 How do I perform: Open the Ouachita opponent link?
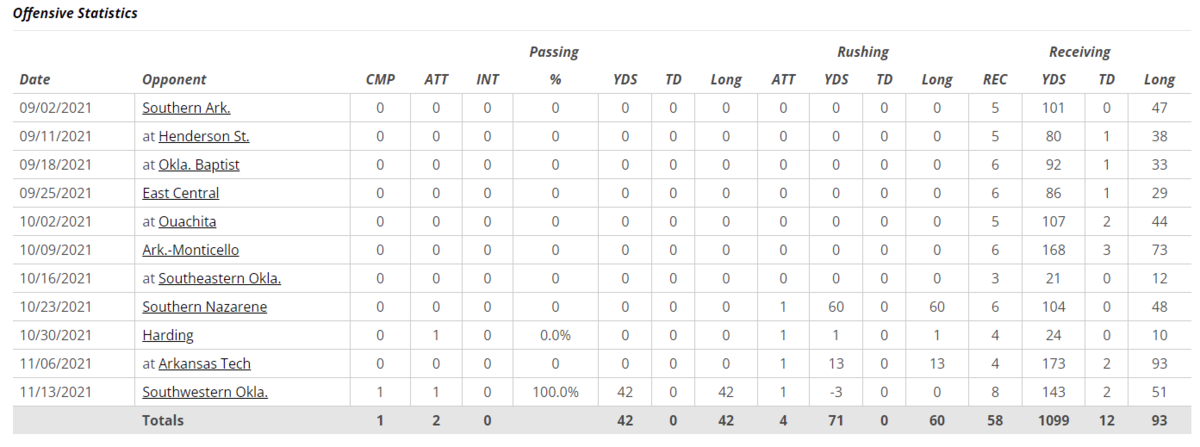click(187, 221)
